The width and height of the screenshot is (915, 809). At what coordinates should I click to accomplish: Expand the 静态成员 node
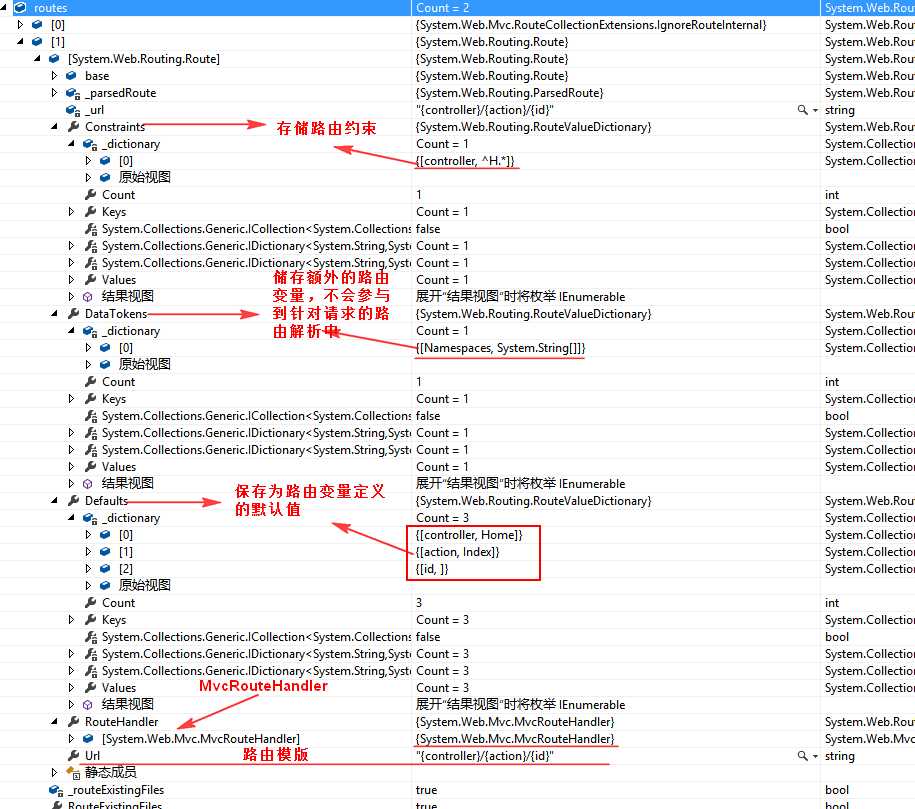coord(54,772)
